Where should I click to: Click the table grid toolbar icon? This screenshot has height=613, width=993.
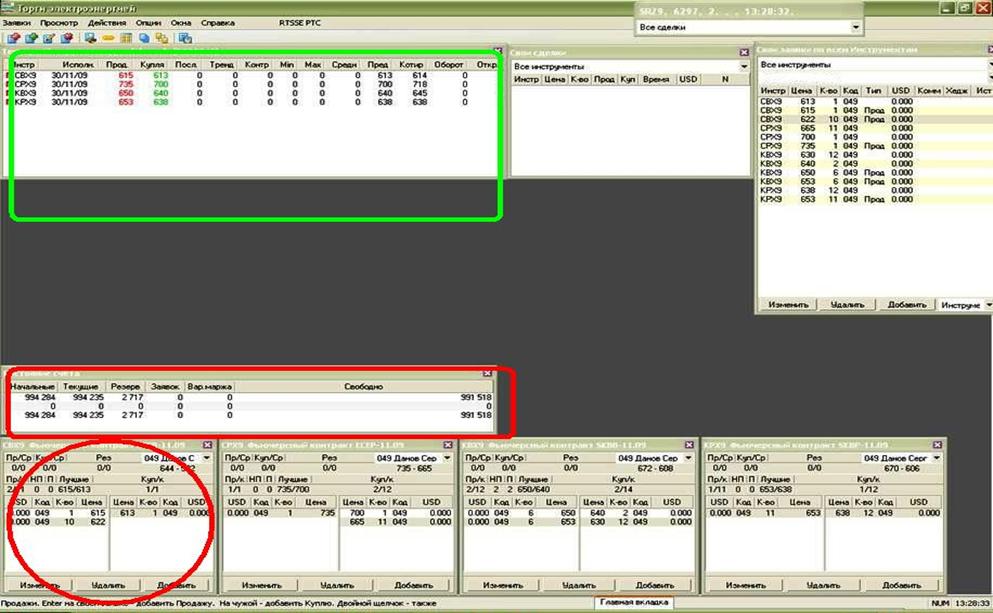(x=126, y=38)
